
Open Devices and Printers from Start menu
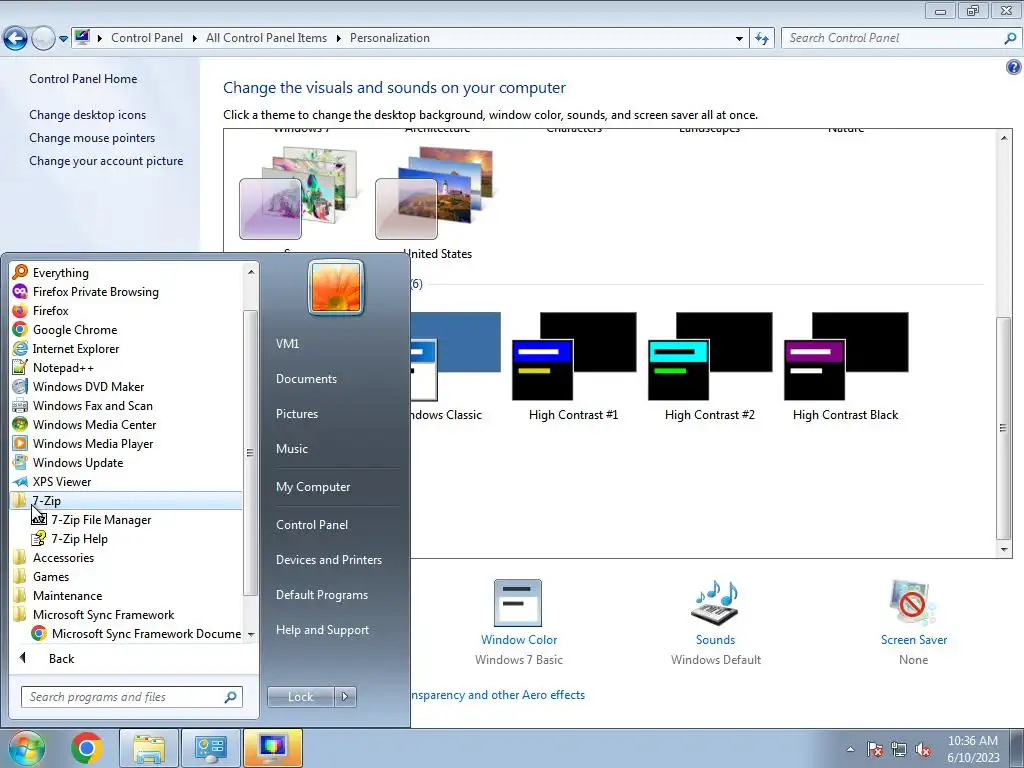[328, 560]
